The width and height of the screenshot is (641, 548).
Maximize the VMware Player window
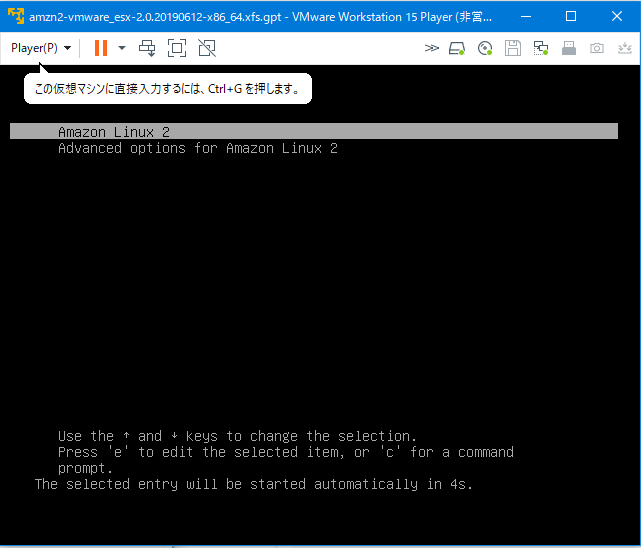tap(571, 16)
